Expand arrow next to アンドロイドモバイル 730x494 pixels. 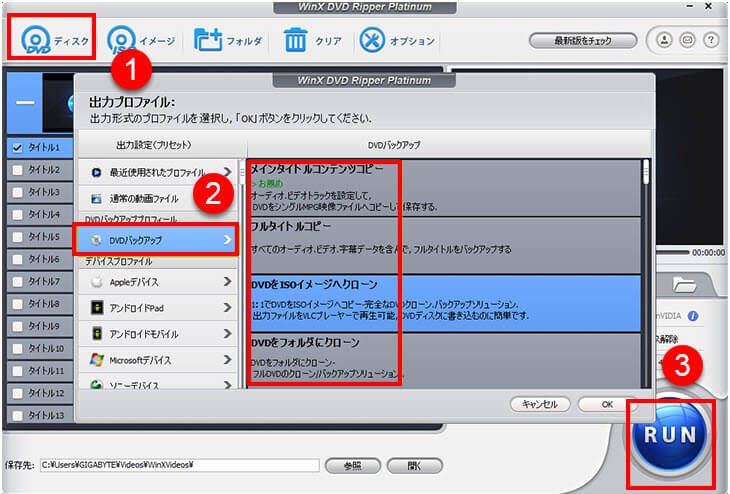(x=227, y=334)
